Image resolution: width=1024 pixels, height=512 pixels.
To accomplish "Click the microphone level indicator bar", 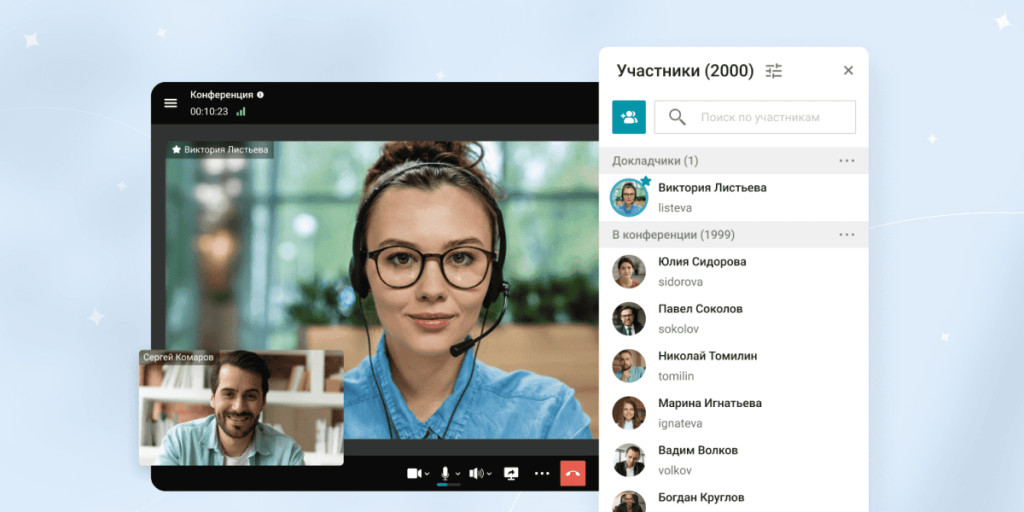I will tap(448, 485).
